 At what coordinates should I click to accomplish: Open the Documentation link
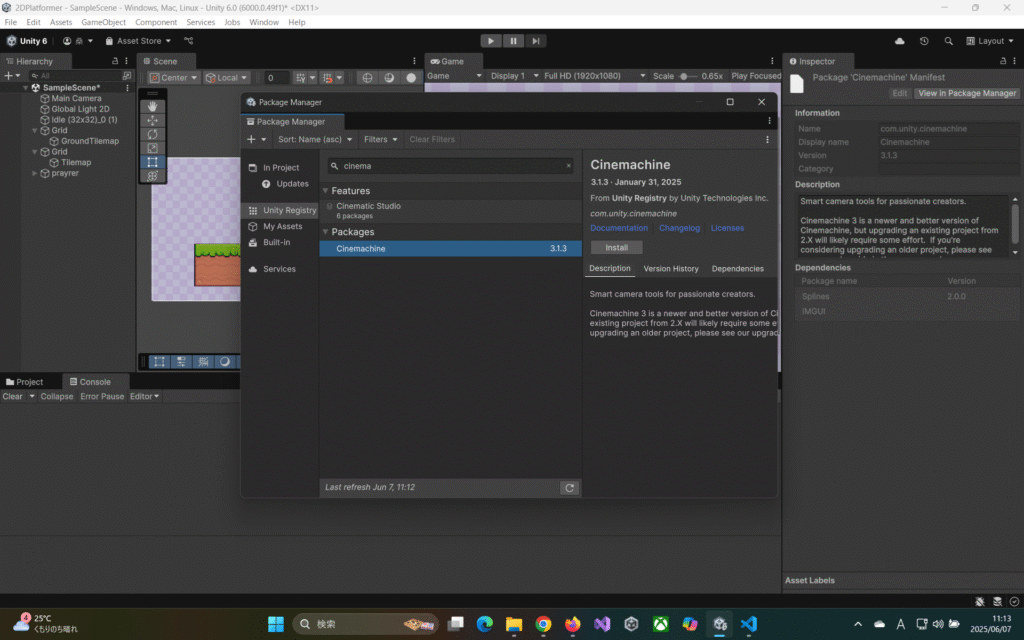(619, 228)
